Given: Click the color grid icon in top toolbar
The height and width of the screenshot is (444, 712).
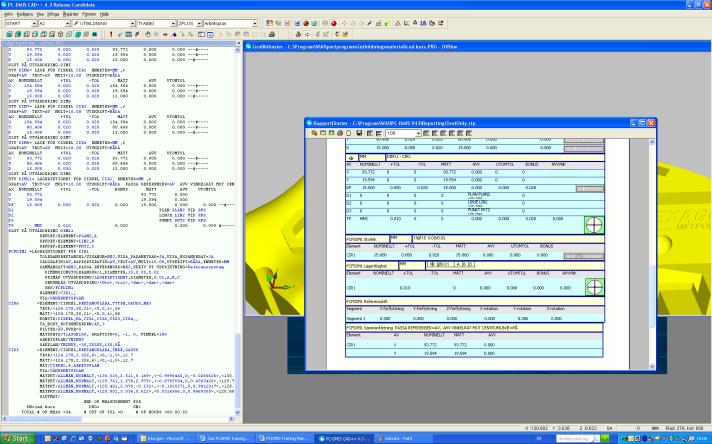Looking at the screenshot, I should (x=269, y=23).
